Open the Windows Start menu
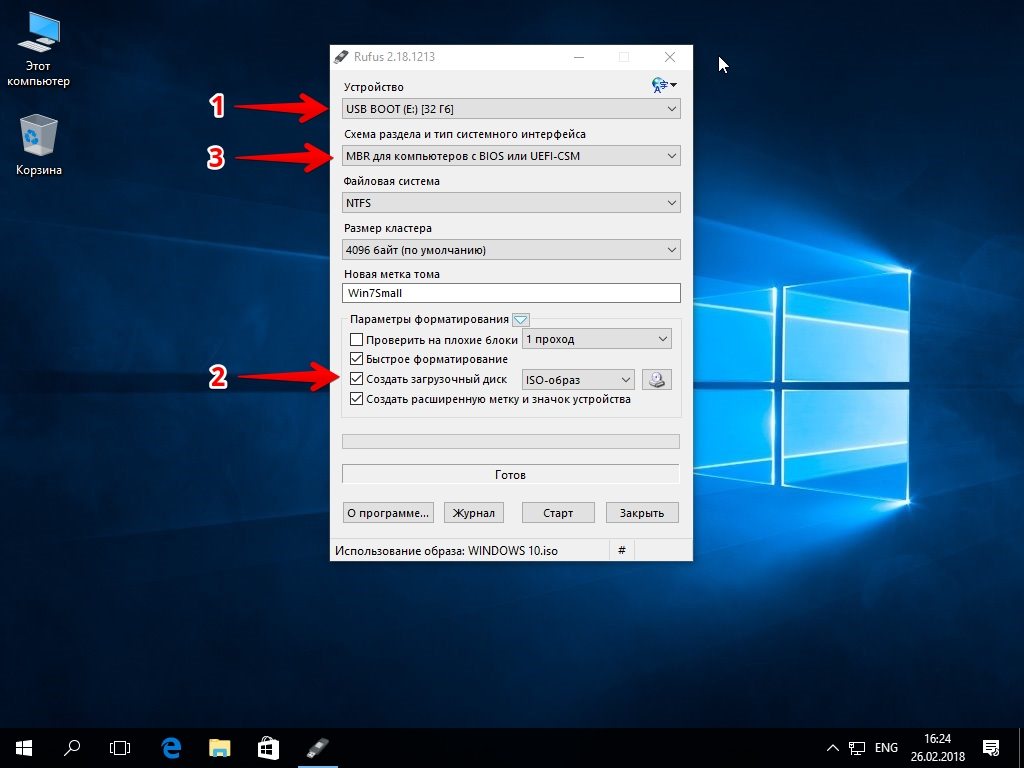Image resolution: width=1024 pixels, height=768 pixels. (24, 748)
